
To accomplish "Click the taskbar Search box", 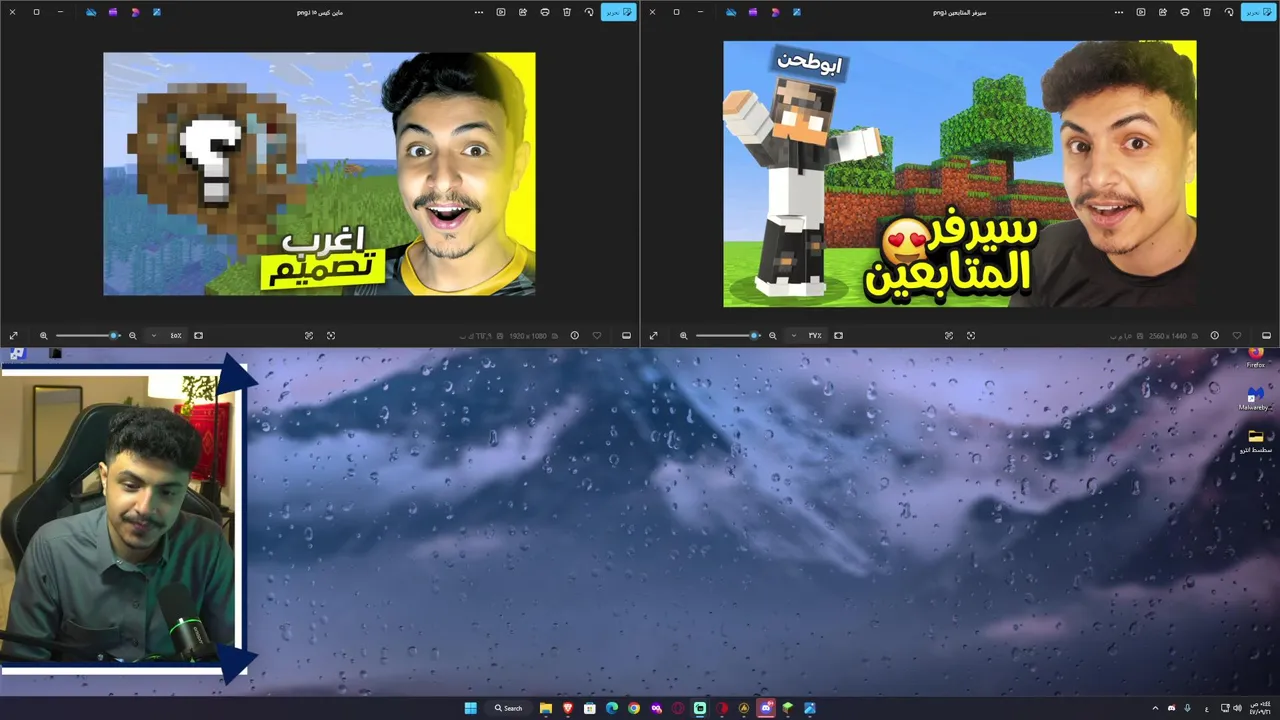I will pyautogui.click(x=510, y=708).
